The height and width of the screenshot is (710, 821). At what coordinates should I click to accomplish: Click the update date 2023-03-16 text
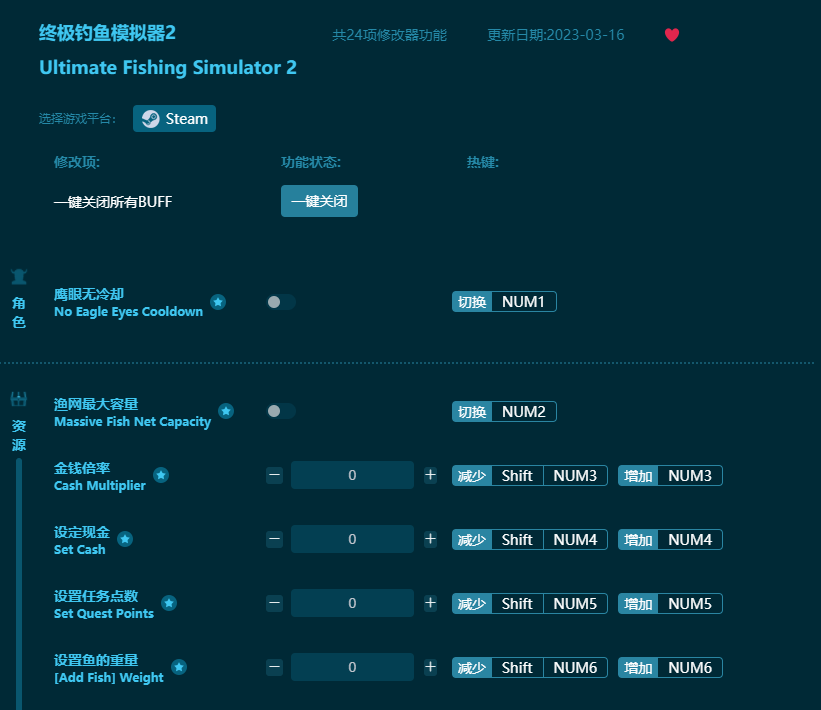pyautogui.click(x=556, y=35)
